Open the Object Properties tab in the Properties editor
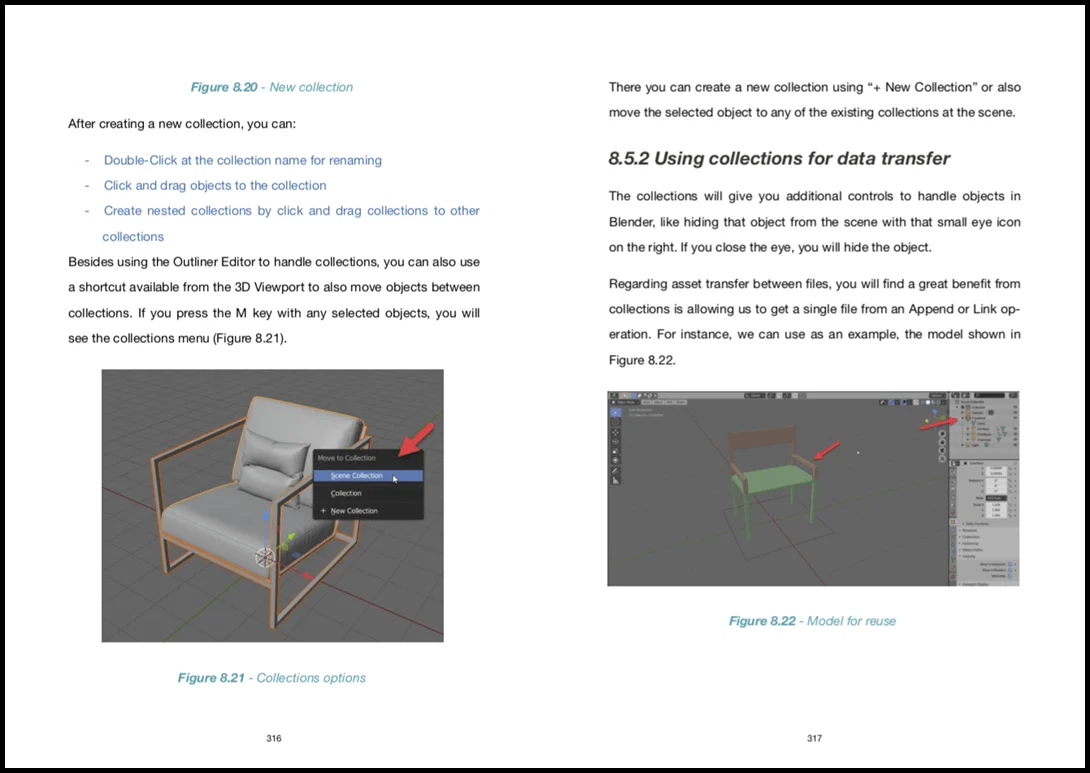This screenshot has width=1090, height=773. (954, 520)
